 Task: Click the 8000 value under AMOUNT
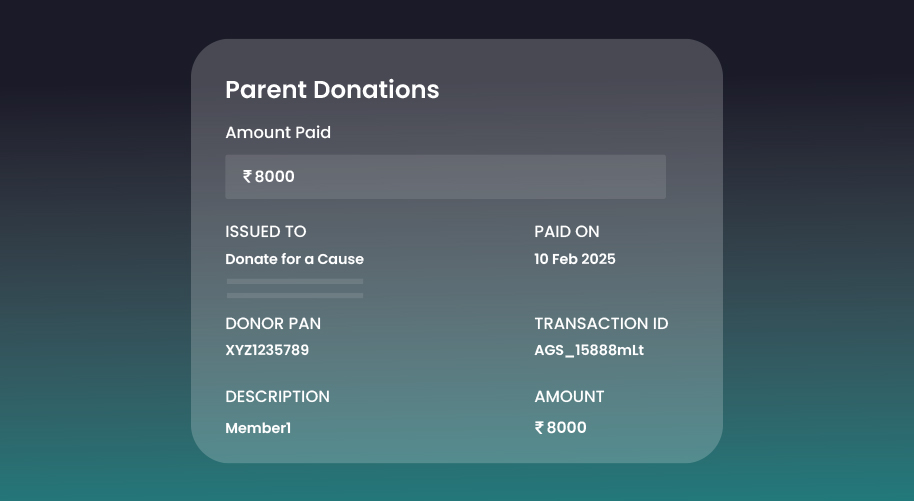567,428
